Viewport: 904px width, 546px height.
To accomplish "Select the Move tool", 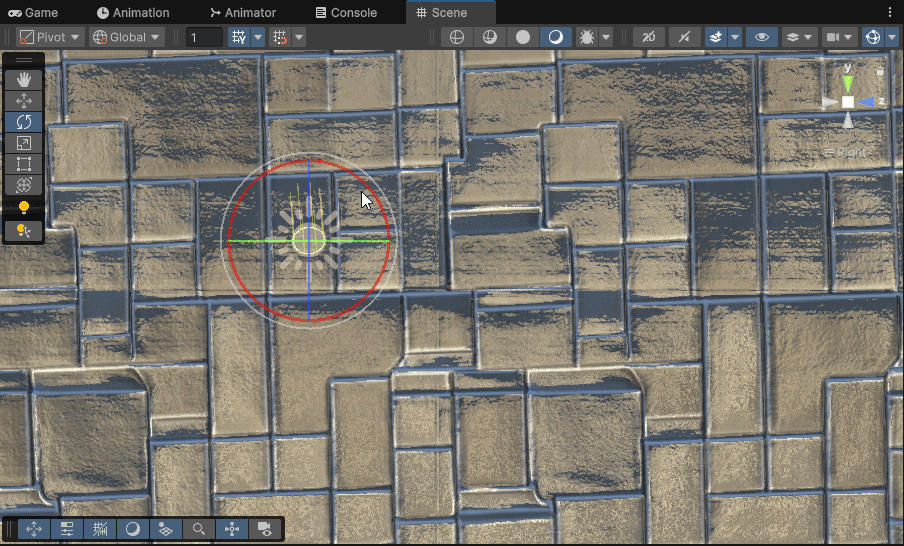I will pyautogui.click(x=24, y=100).
